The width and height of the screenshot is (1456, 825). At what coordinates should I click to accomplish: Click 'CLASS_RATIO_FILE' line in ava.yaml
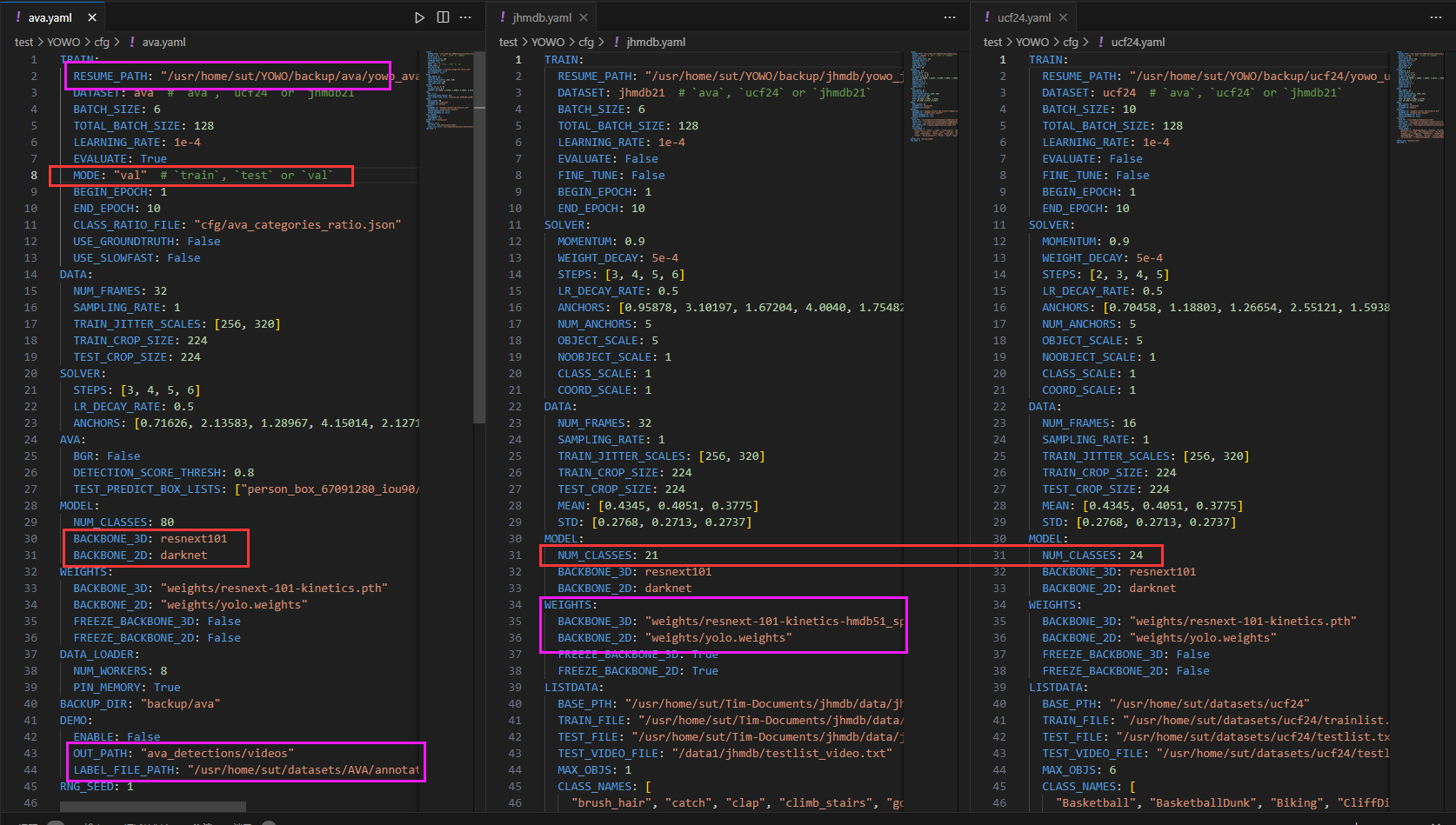(x=237, y=224)
